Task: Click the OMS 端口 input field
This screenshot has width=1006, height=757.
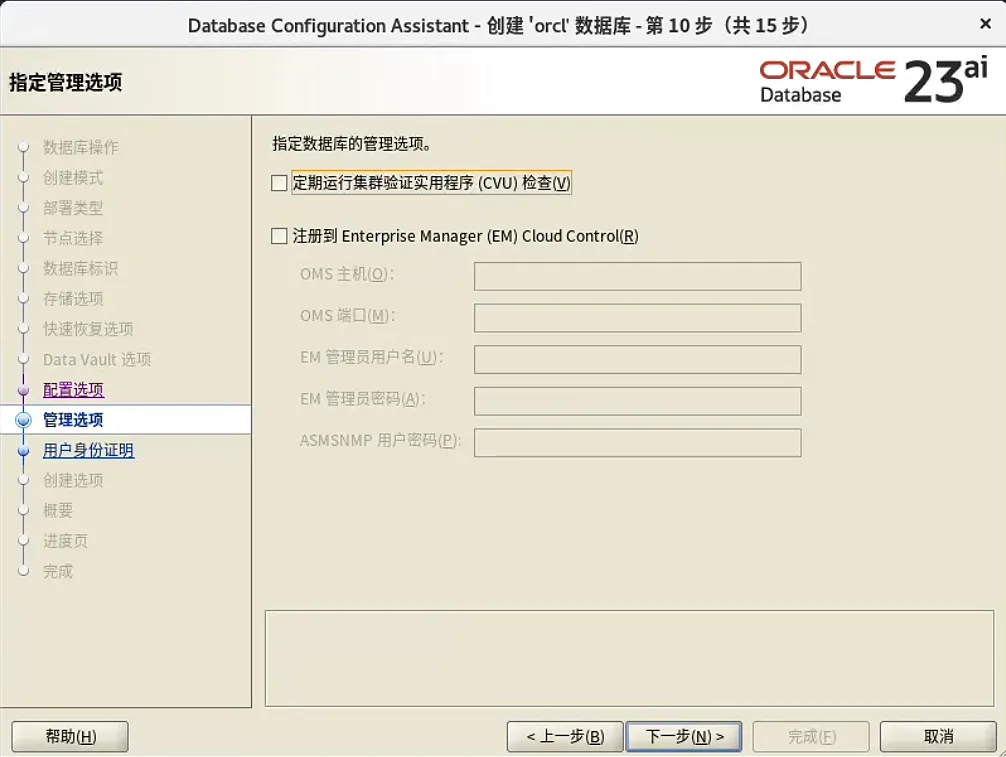Action: pos(637,318)
